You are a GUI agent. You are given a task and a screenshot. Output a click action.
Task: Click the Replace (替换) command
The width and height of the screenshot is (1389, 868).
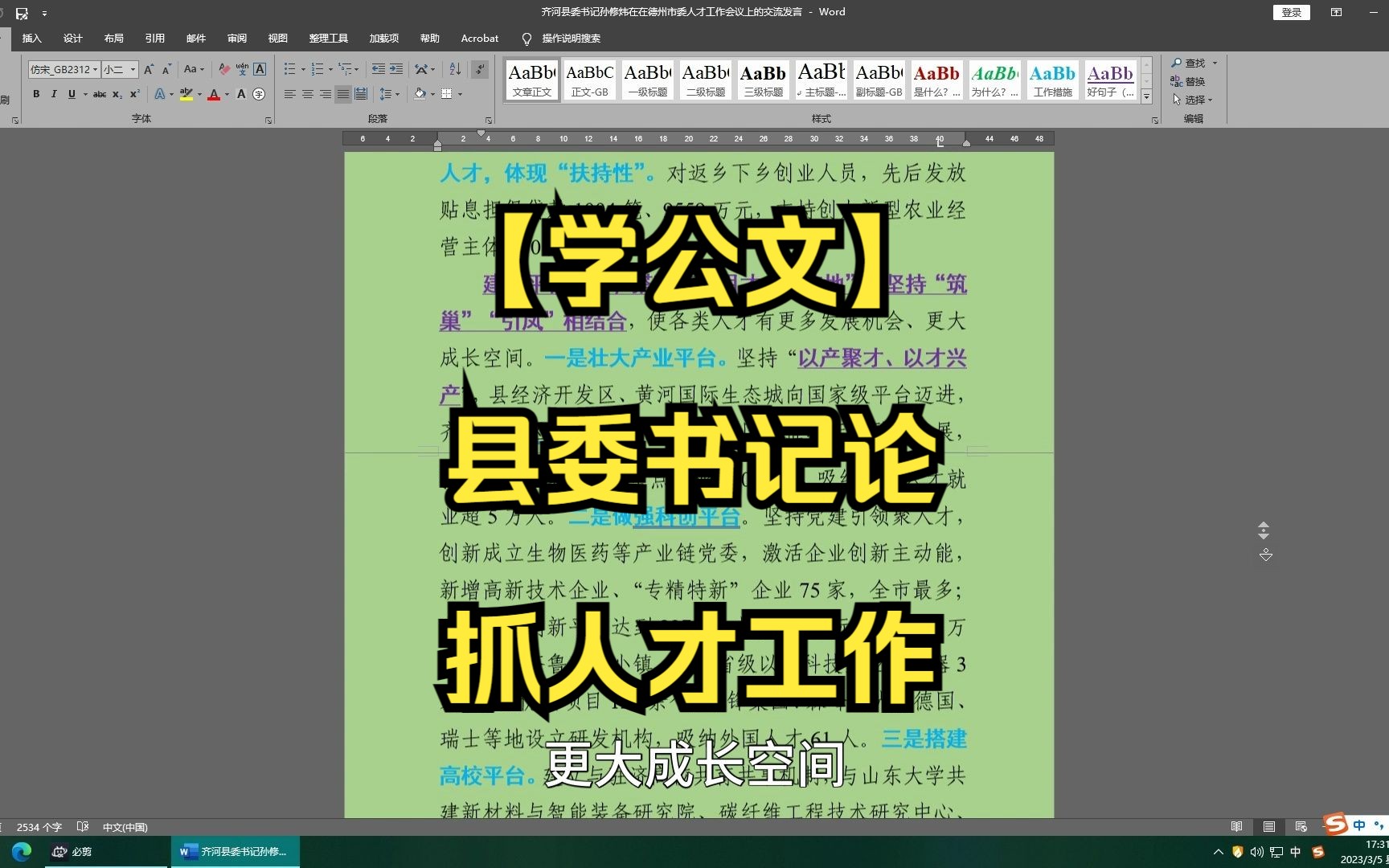[x=1188, y=81]
